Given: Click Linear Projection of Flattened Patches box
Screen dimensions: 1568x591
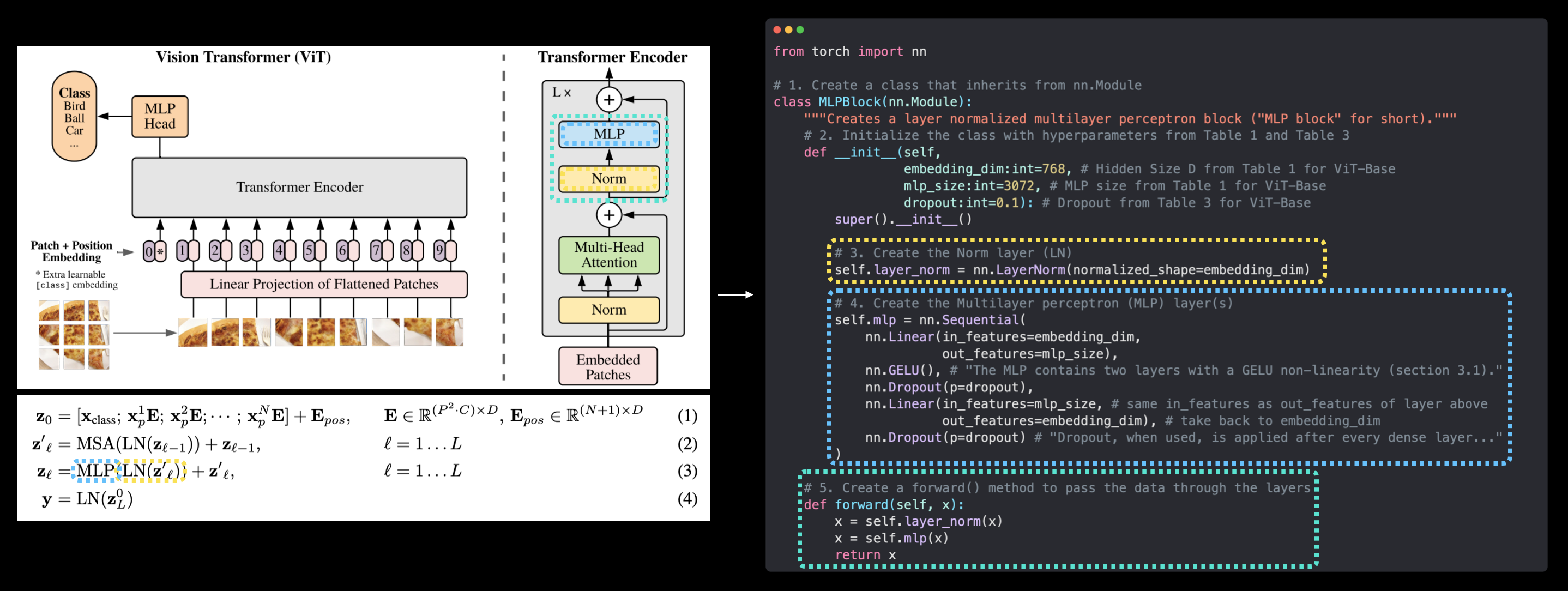Looking at the screenshot, I should pos(324,284).
